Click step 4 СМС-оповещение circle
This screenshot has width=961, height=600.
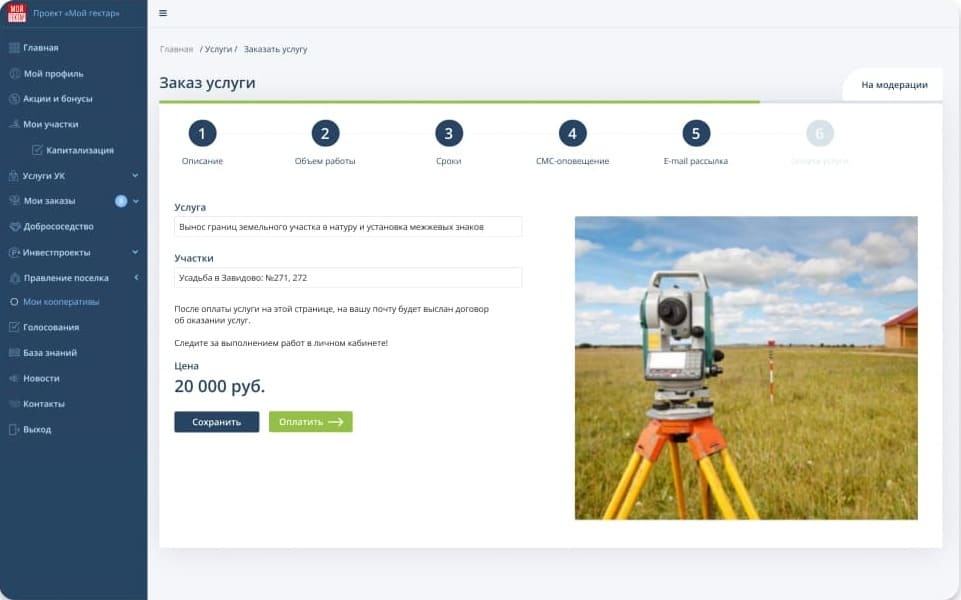click(x=572, y=132)
